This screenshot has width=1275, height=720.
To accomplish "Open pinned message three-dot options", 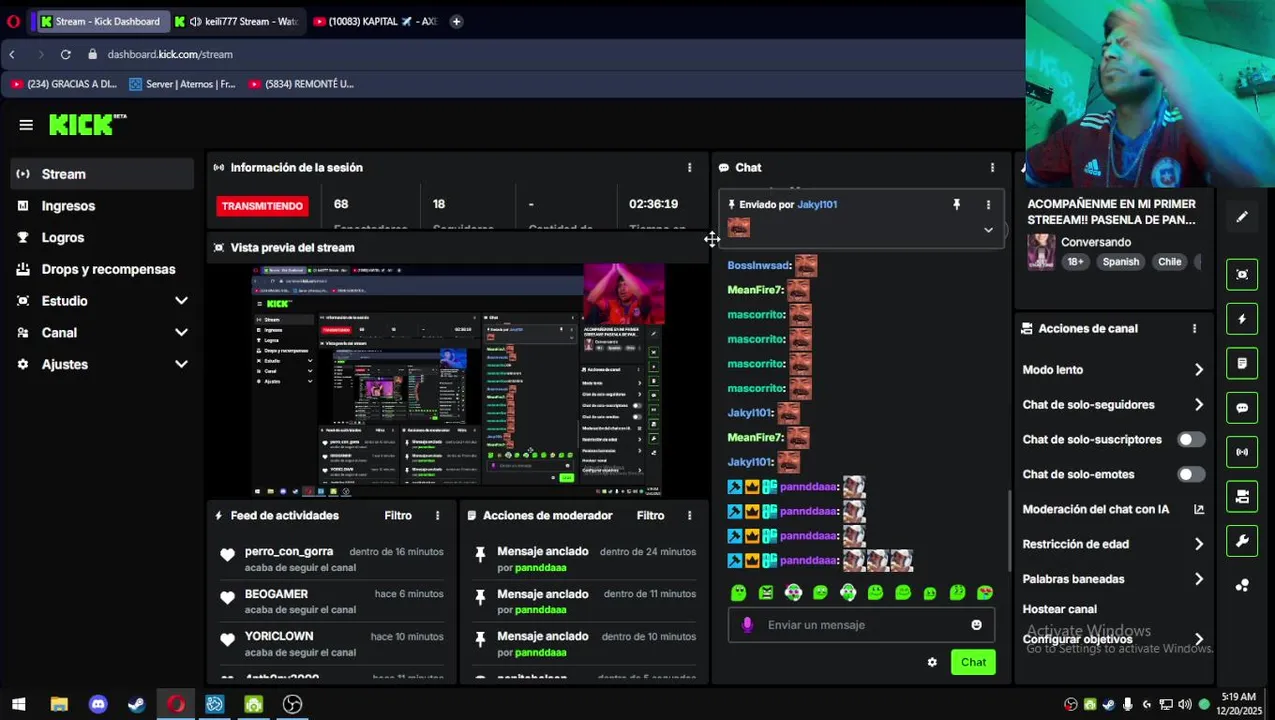I will pos(988,204).
